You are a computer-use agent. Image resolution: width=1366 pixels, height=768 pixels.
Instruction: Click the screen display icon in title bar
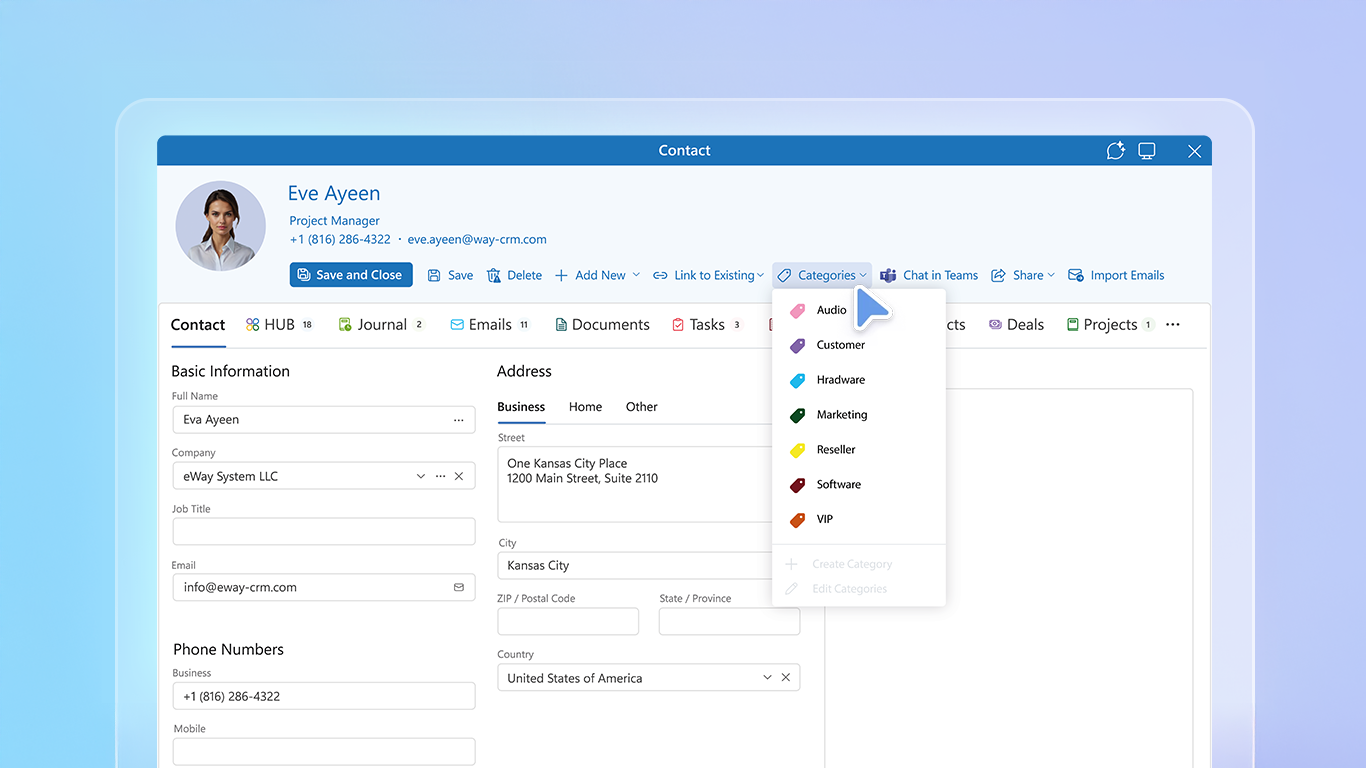[x=1147, y=151]
